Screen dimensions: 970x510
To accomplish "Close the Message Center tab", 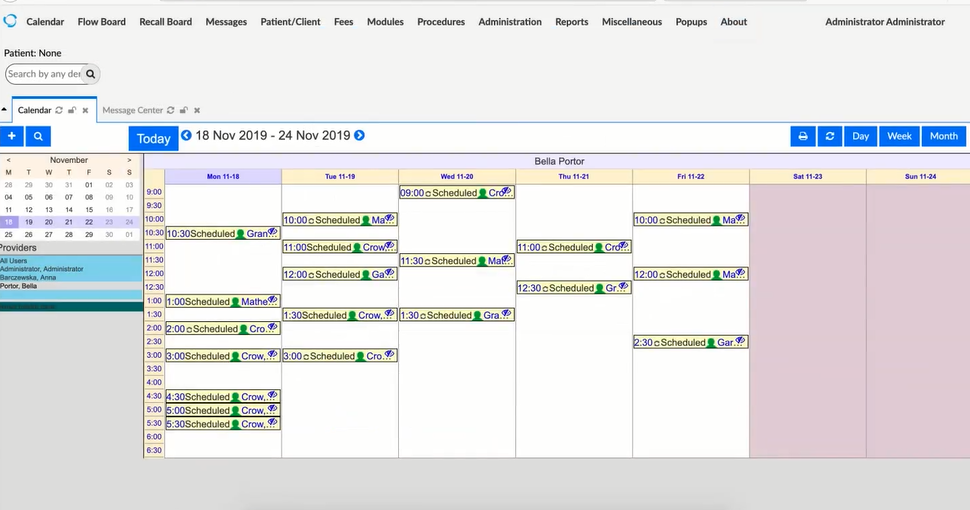I will point(197,110).
